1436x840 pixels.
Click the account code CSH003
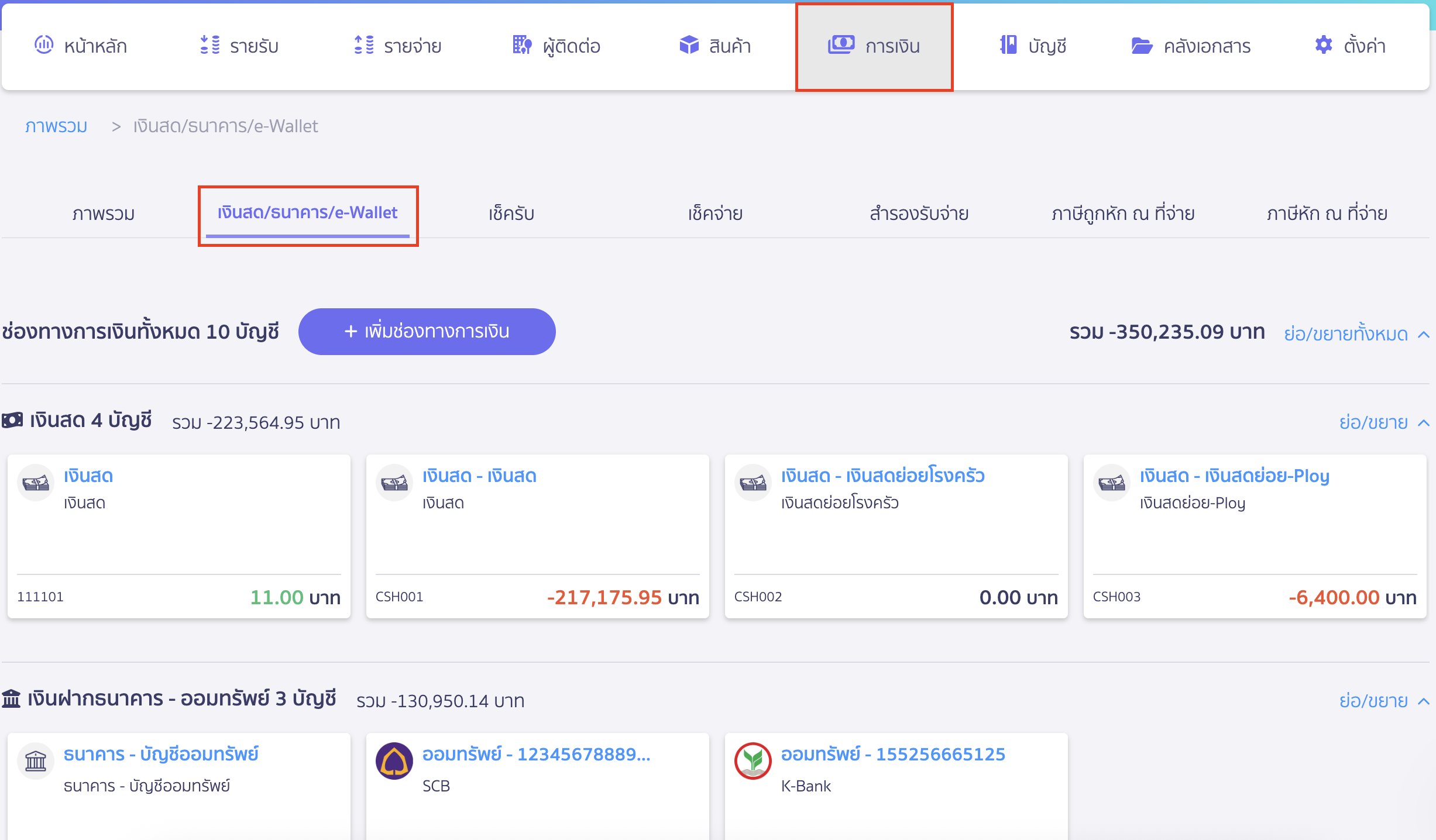coord(1116,597)
